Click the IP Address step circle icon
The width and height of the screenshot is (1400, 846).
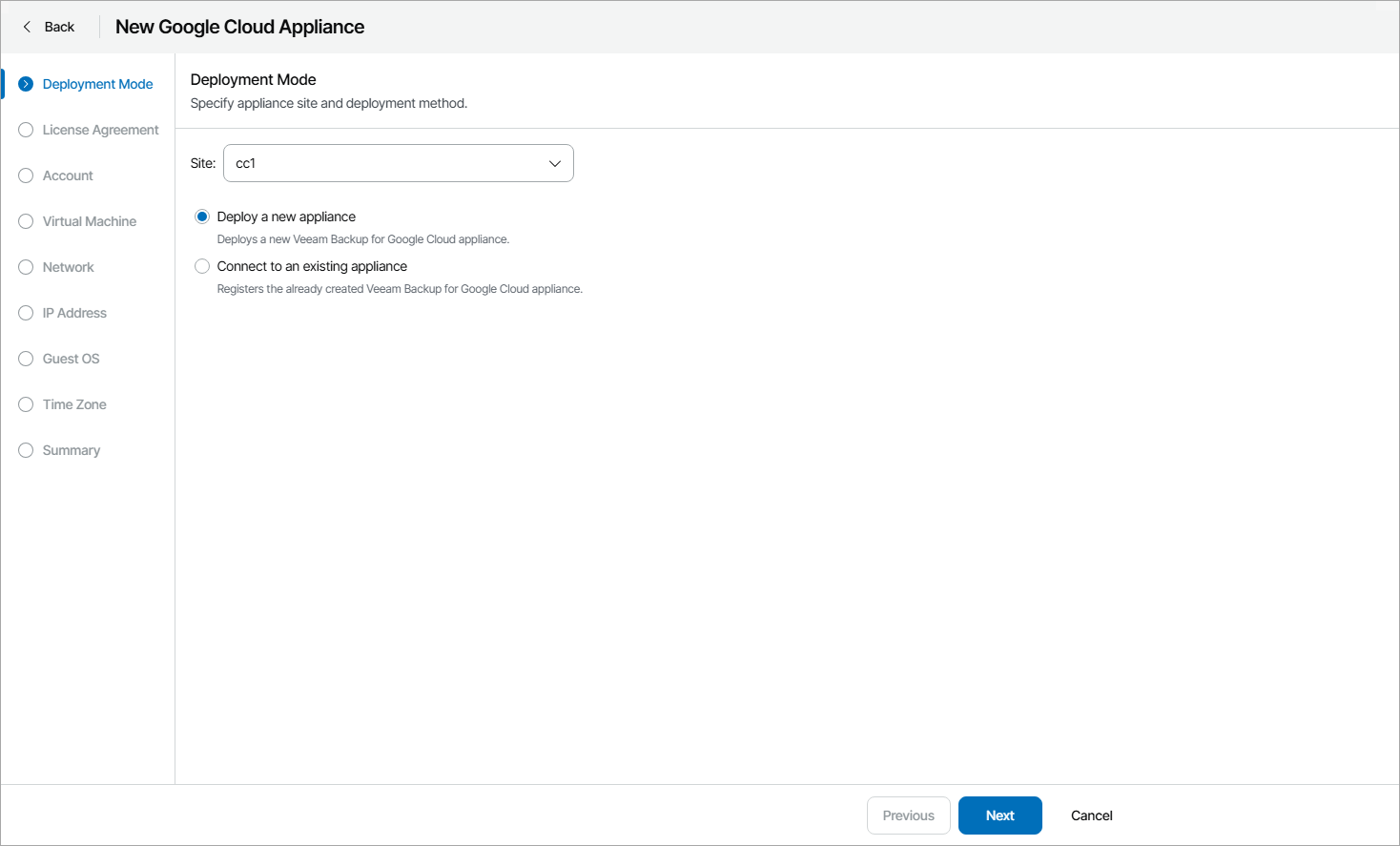pos(26,313)
